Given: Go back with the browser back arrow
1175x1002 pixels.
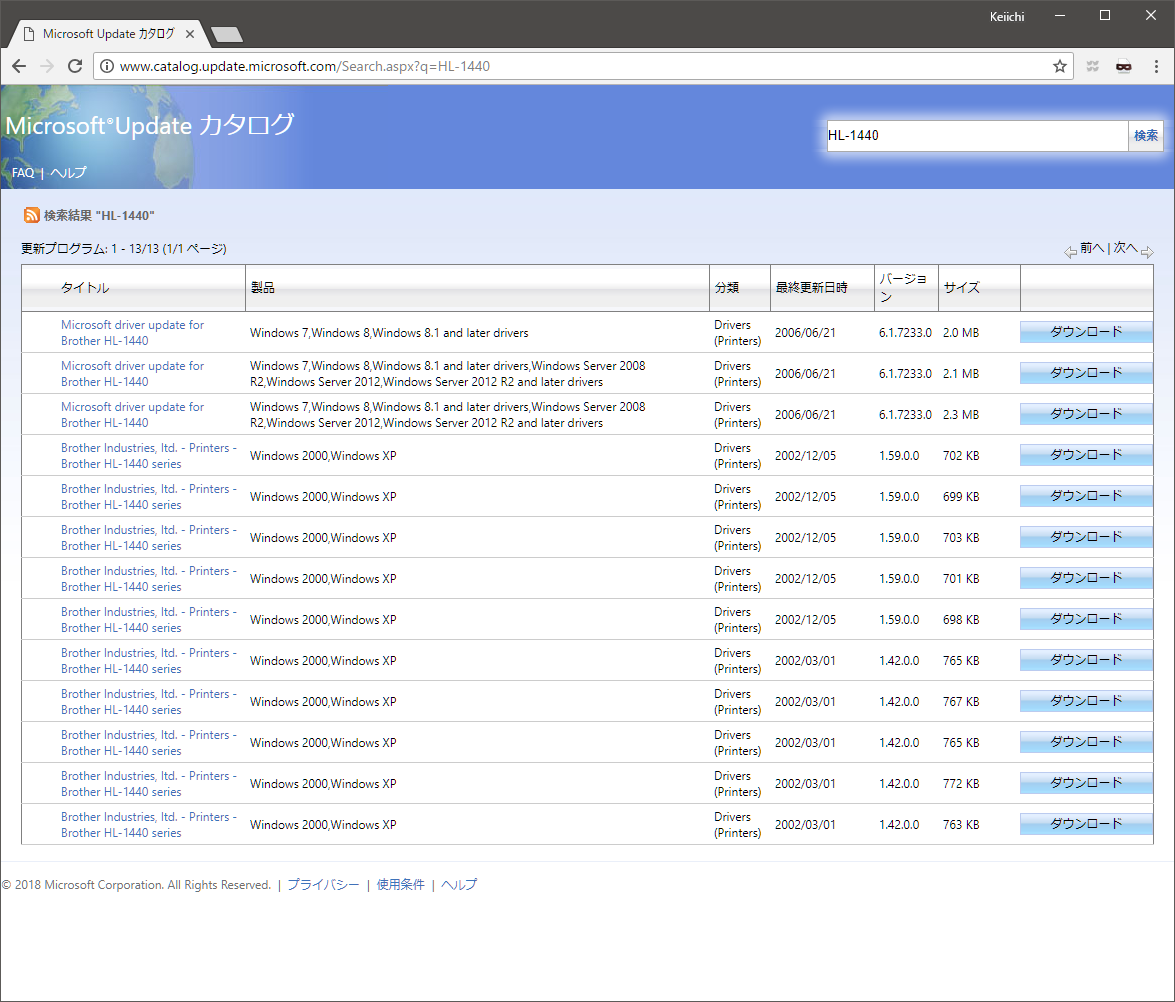Looking at the screenshot, I should pos(19,66).
